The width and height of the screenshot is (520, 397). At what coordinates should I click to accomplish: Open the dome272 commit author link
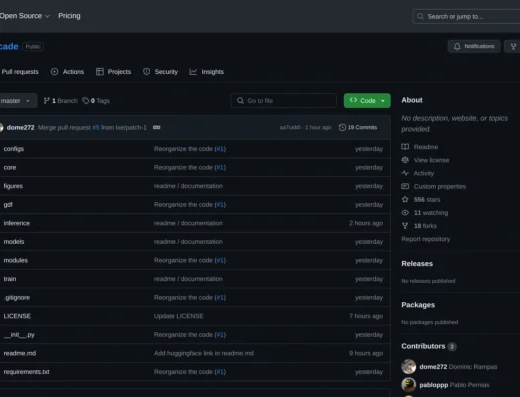[x=20, y=127]
